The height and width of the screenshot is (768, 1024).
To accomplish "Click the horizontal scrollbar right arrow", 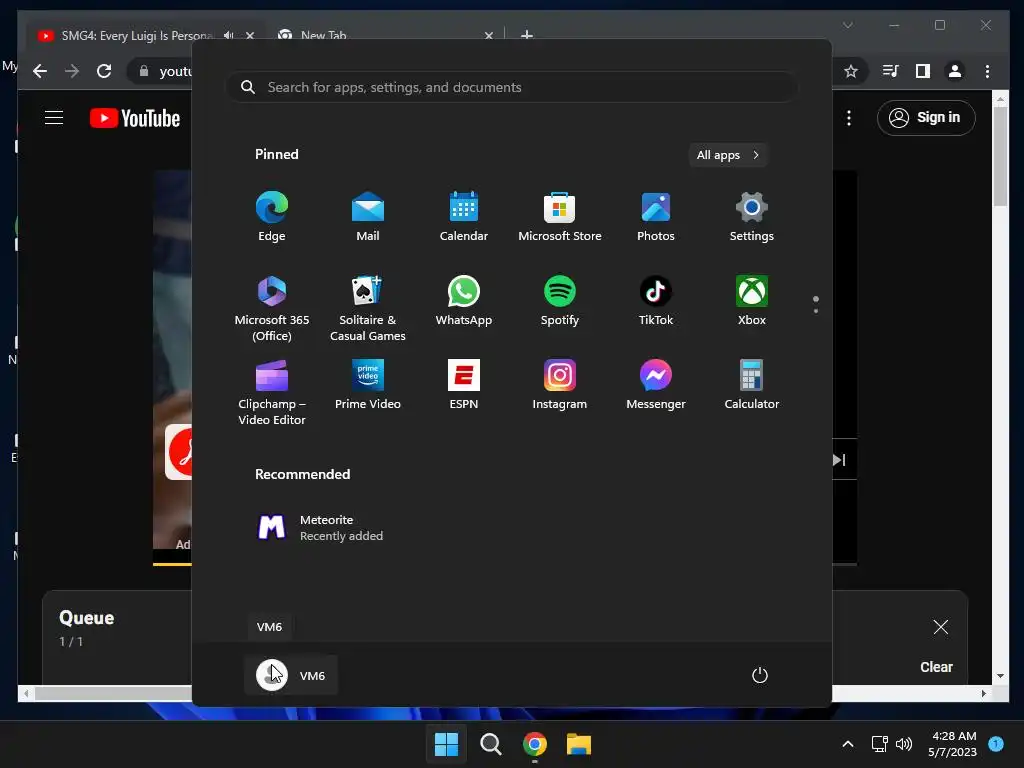I will (984, 694).
